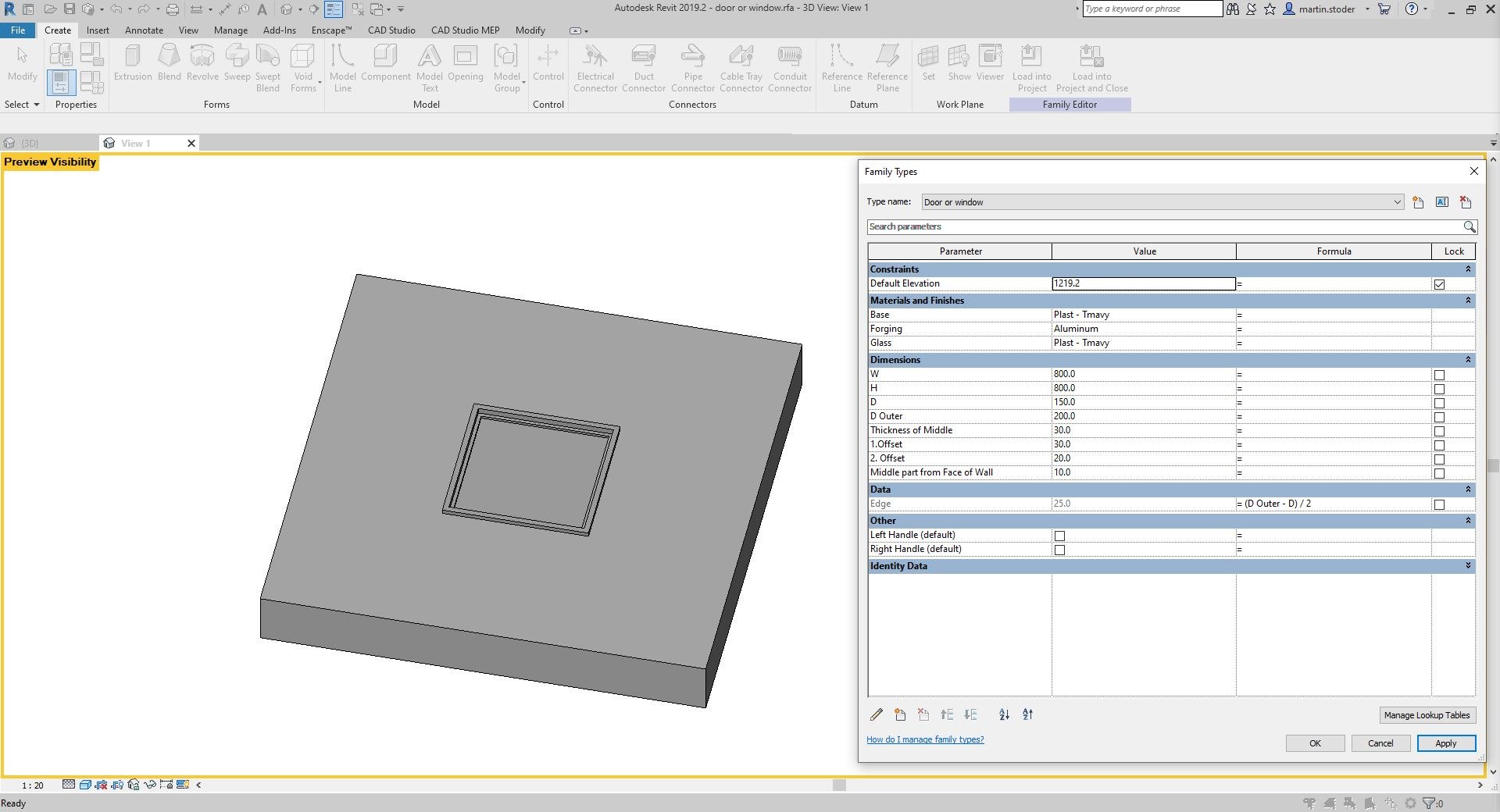Image resolution: width=1500 pixels, height=812 pixels.
Task: Collapse the Materials and Finishes group
Action: (x=1468, y=300)
